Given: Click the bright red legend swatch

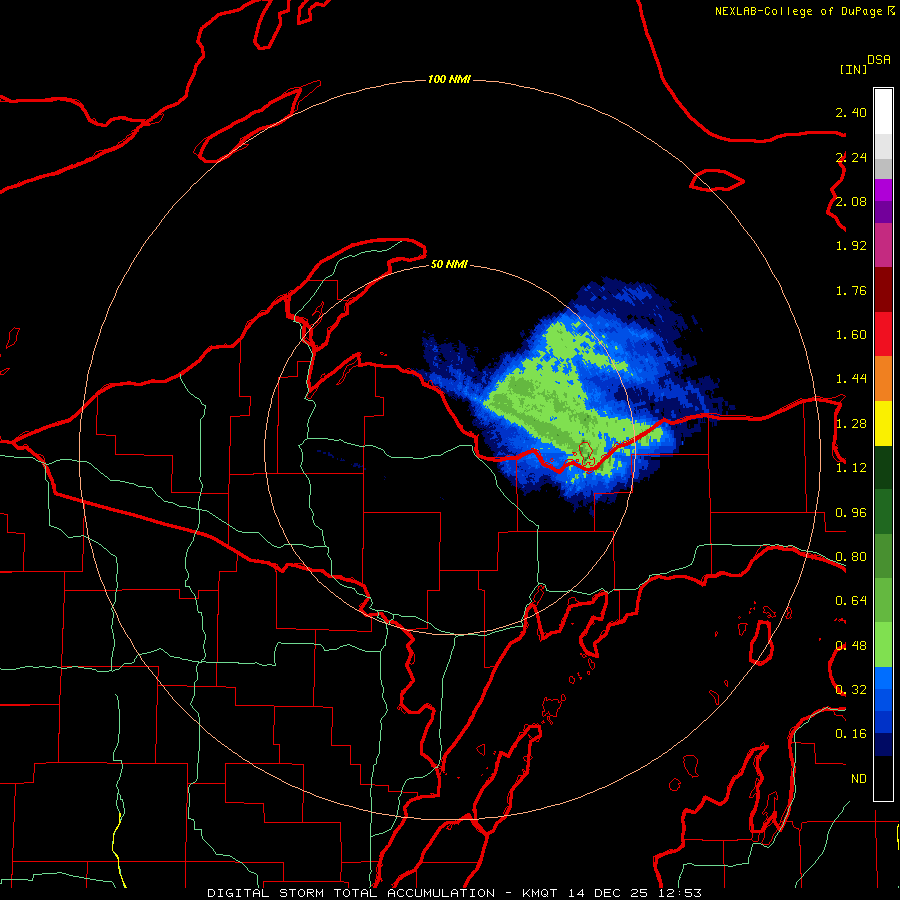Looking at the screenshot, I should click(x=883, y=334).
